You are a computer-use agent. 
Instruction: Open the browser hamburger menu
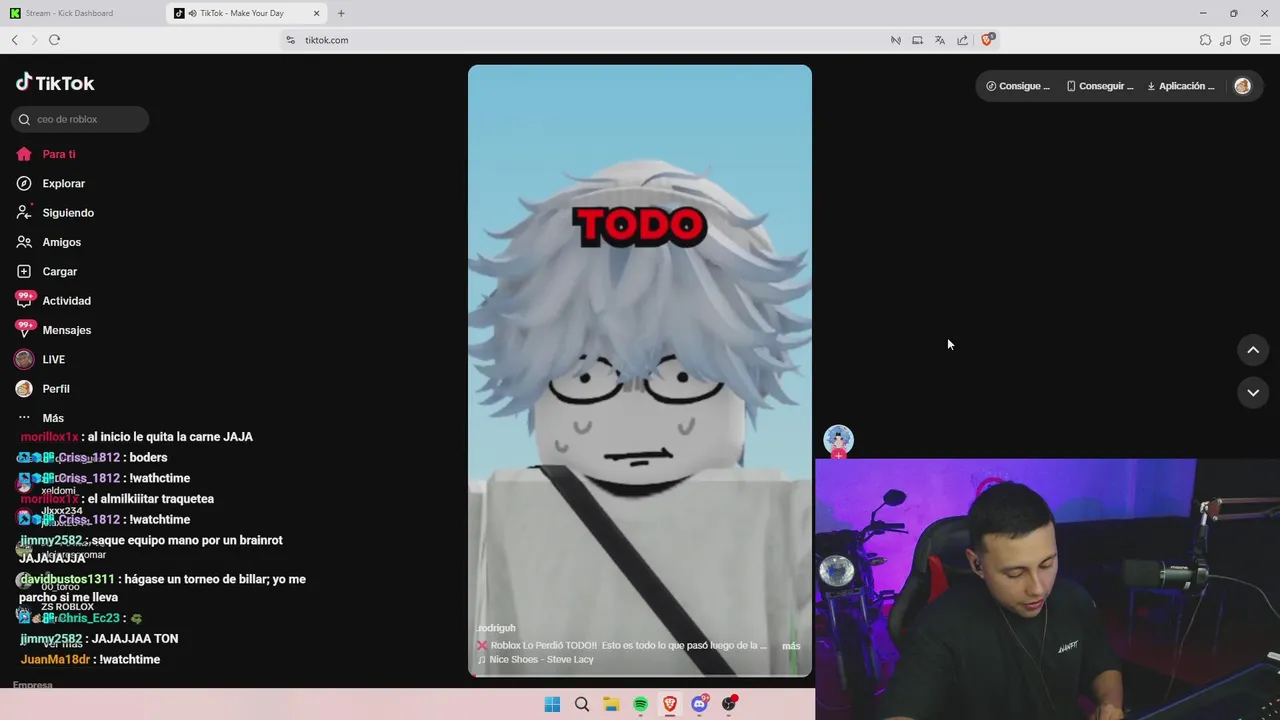coord(1265,40)
